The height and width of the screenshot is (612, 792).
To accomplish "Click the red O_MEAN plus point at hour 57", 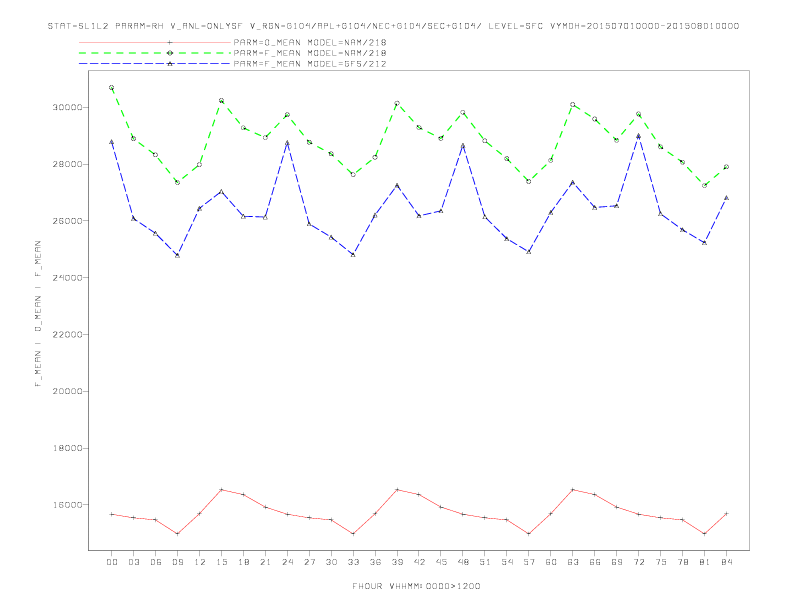I will click(529, 534).
